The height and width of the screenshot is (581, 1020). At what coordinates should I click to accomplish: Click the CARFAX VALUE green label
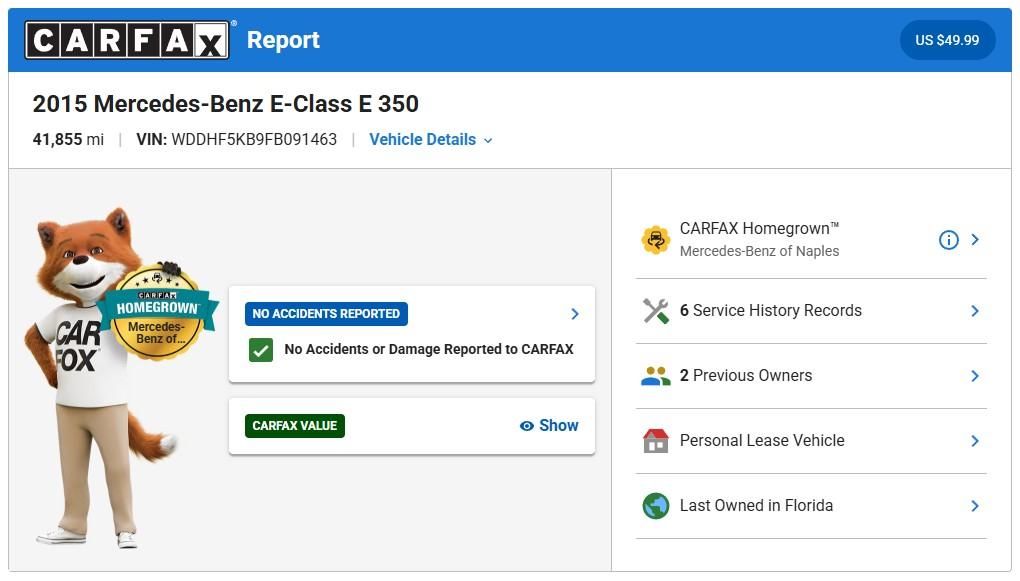click(295, 426)
